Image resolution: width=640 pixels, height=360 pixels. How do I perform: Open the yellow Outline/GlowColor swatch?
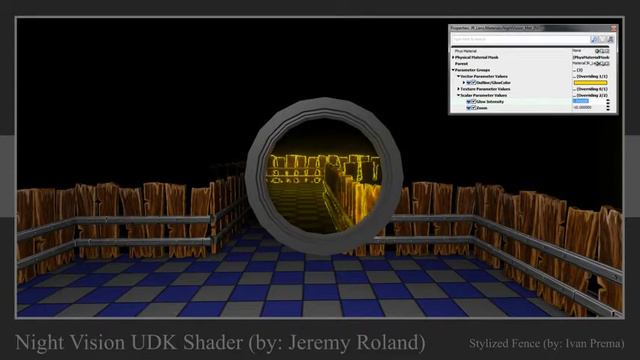pyautogui.click(x=591, y=83)
